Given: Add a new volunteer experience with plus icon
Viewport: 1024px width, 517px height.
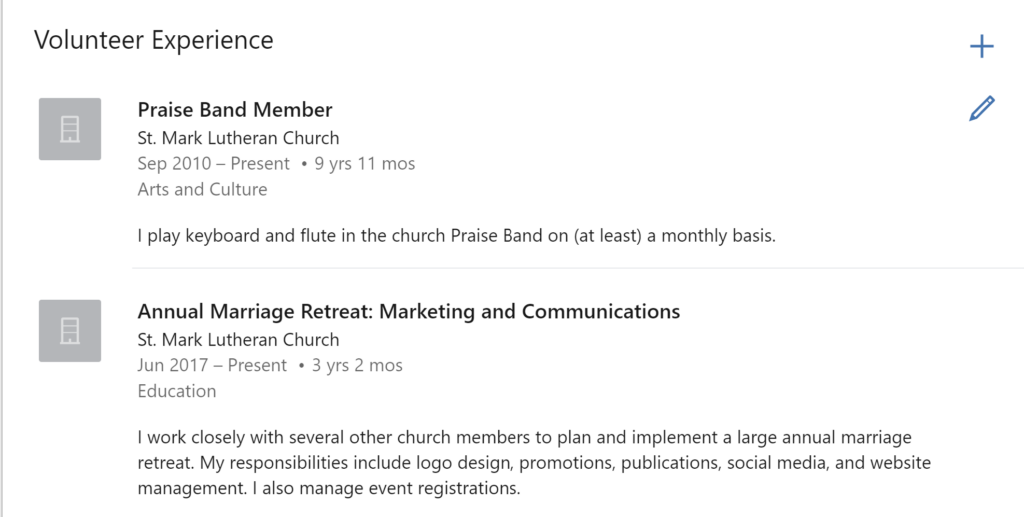Looking at the screenshot, I should pos(982,46).
